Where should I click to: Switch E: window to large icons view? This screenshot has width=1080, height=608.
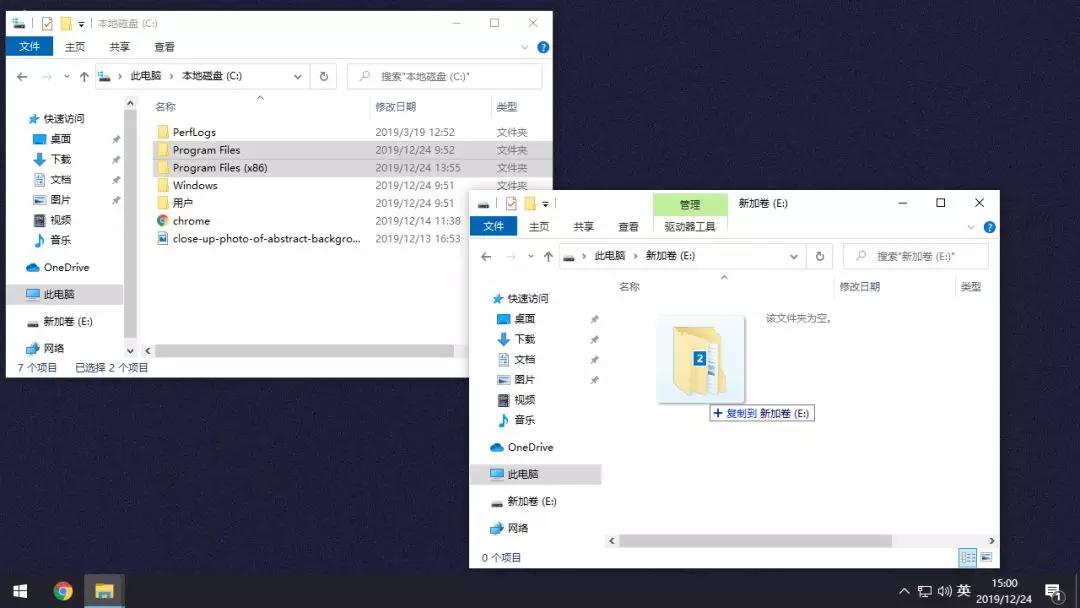[x=985, y=557]
